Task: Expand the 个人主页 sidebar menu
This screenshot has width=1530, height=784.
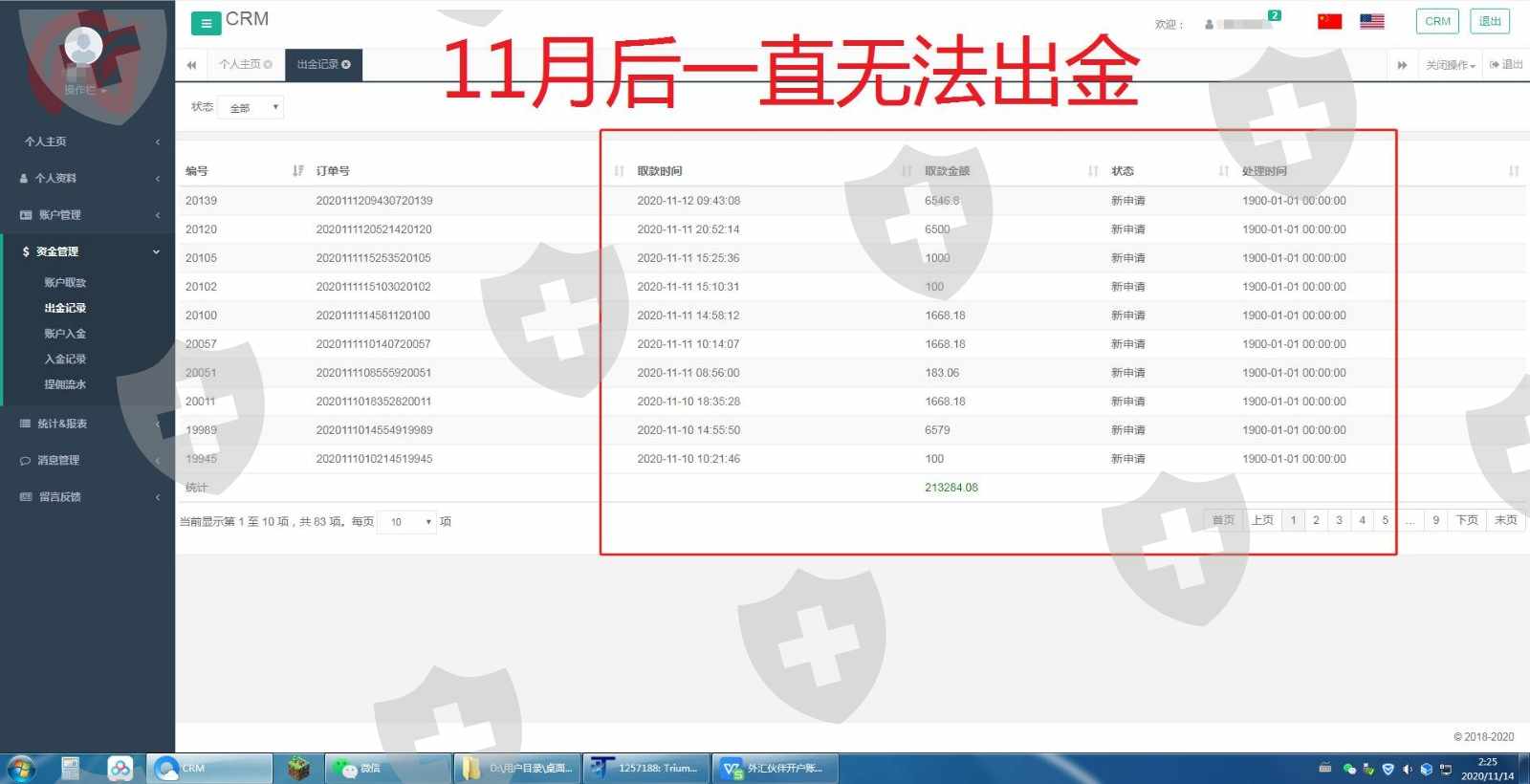Action: click(x=87, y=142)
